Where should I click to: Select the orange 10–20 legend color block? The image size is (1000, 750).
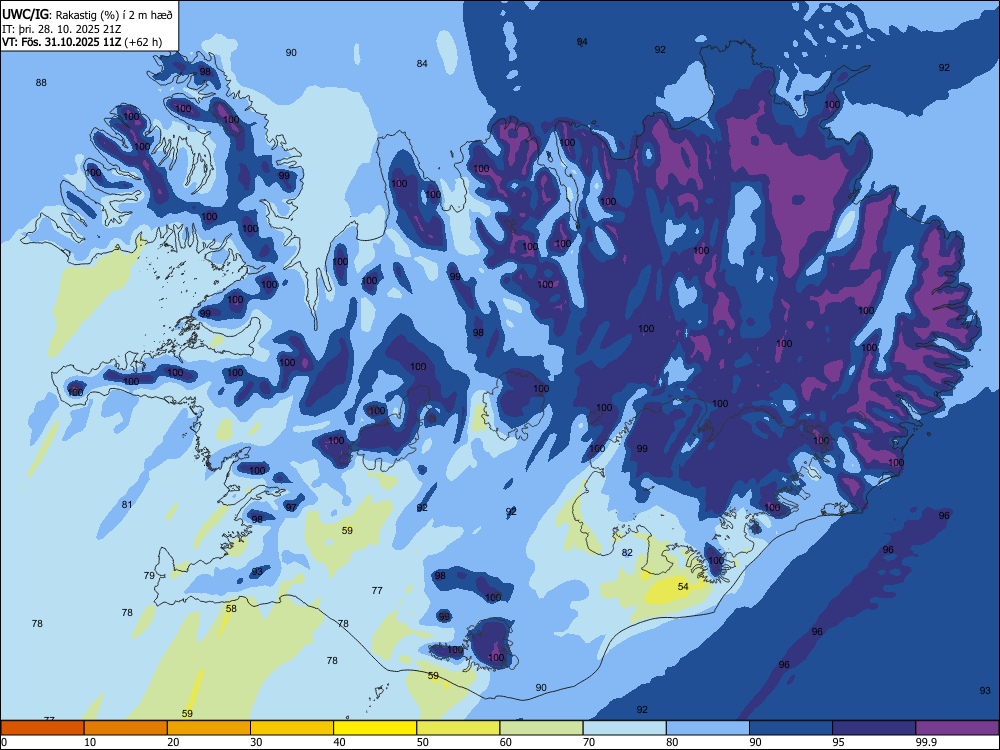coord(126,728)
